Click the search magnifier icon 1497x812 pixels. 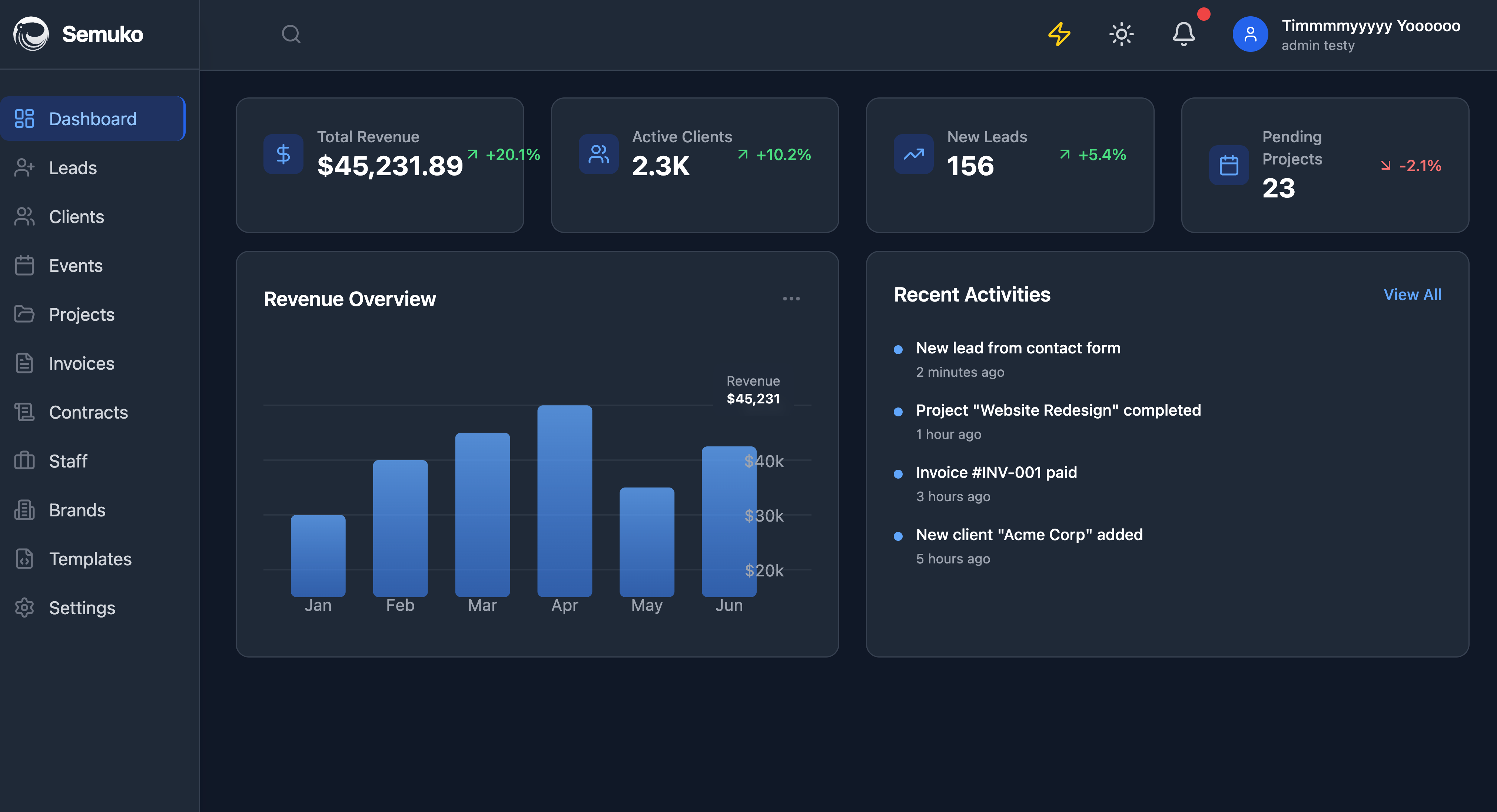click(x=291, y=34)
